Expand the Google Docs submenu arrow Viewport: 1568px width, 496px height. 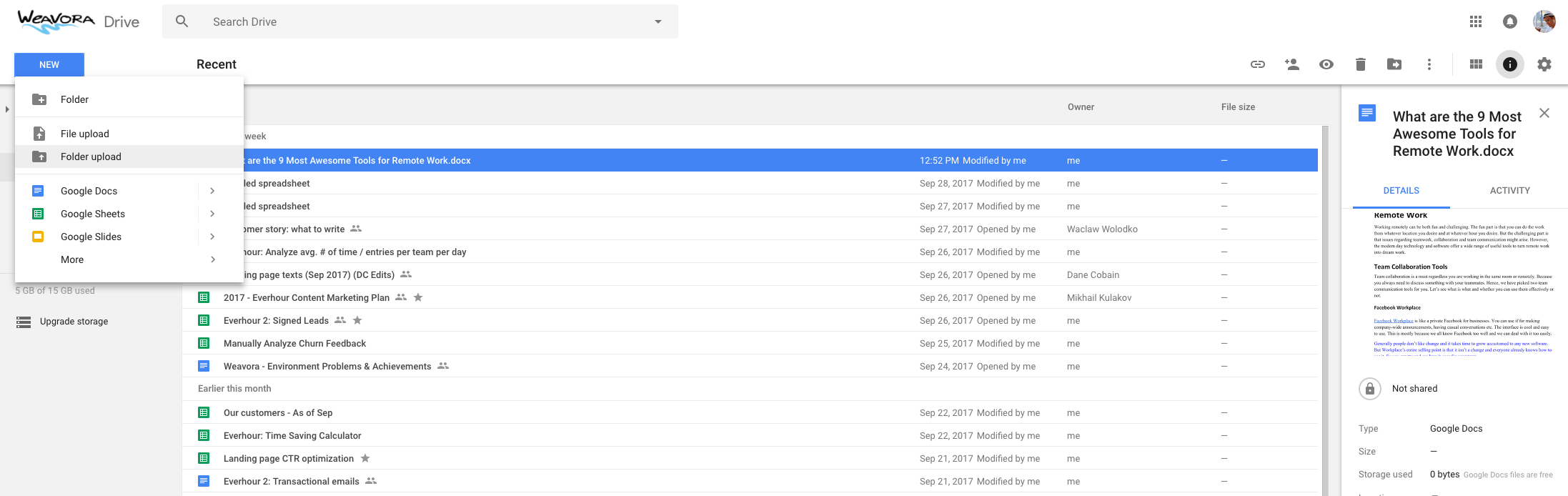212,191
